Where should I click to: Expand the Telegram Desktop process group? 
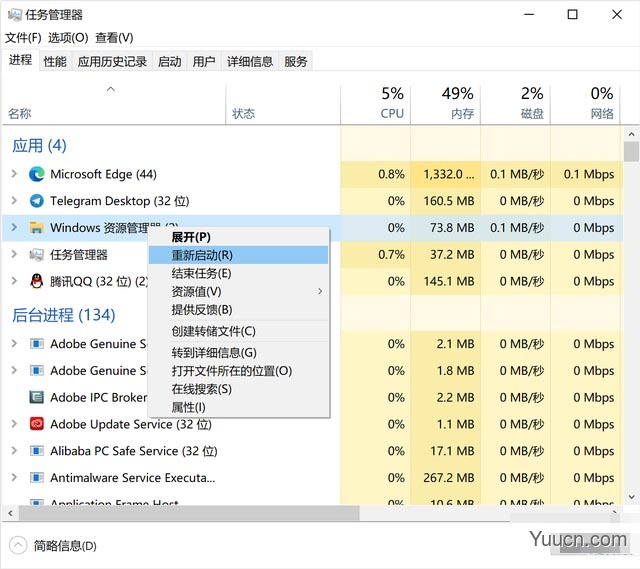coord(14,200)
